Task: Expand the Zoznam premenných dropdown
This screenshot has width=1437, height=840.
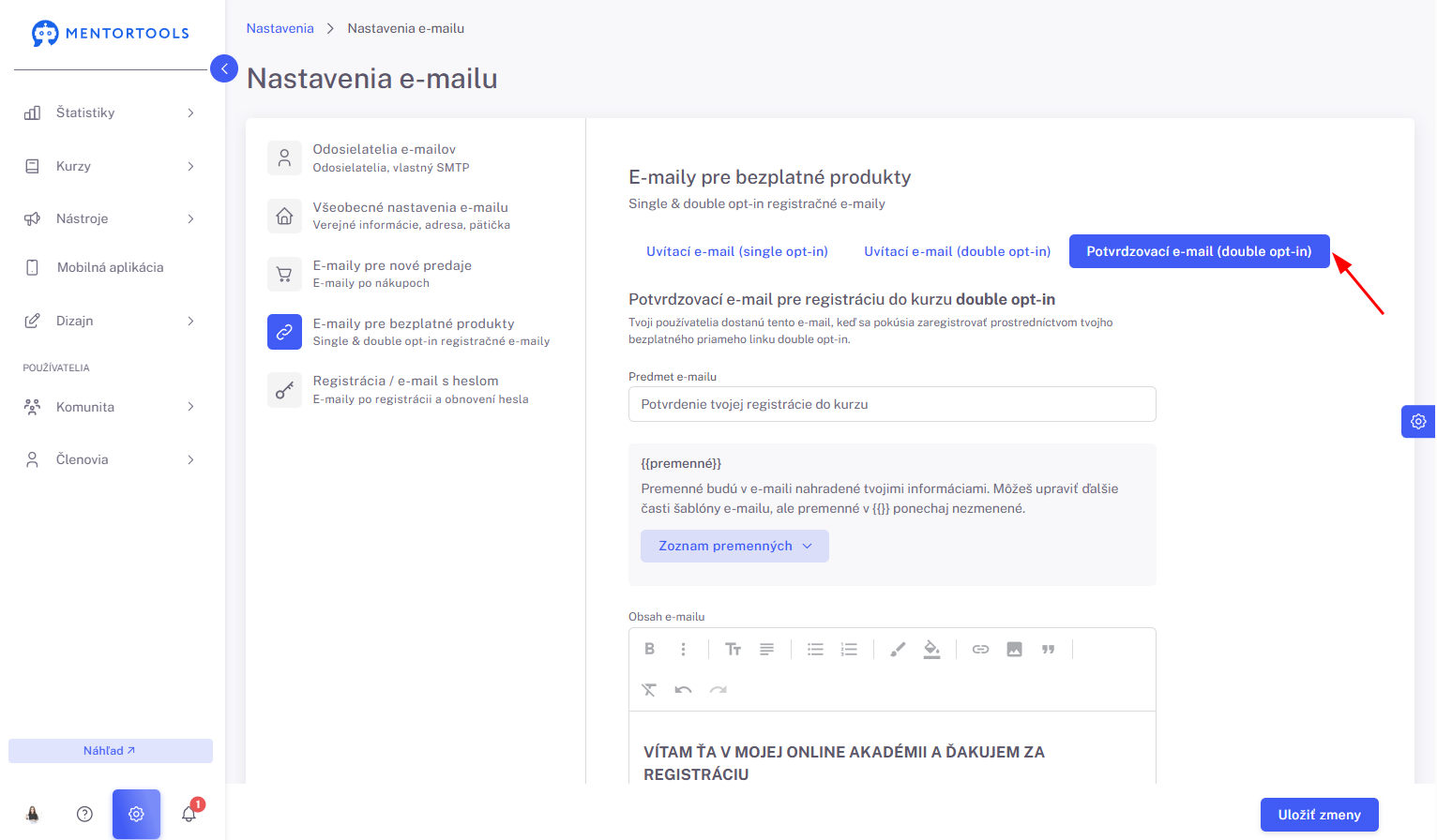Action: [734, 546]
